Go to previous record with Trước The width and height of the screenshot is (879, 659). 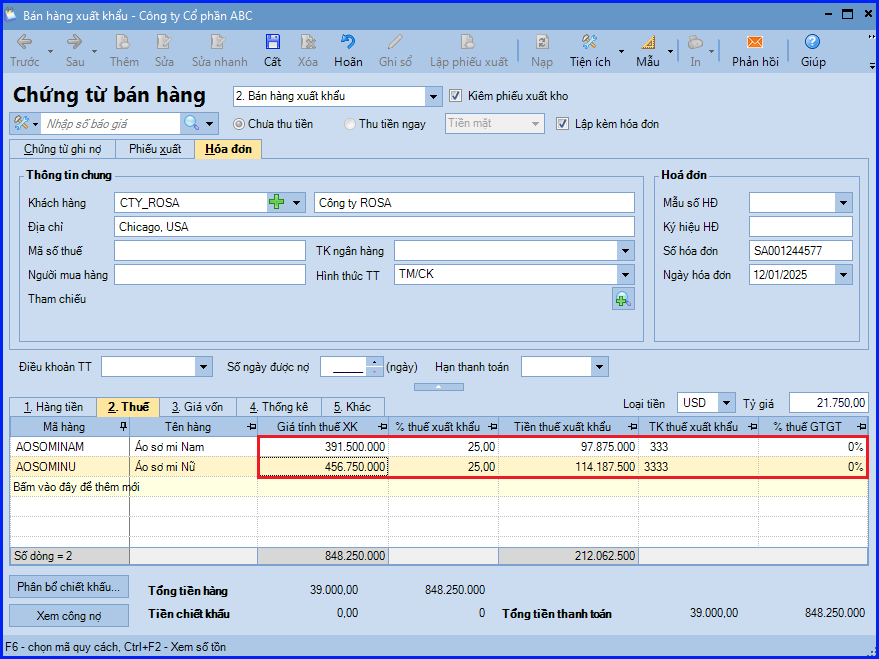pyautogui.click(x=25, y=50)
